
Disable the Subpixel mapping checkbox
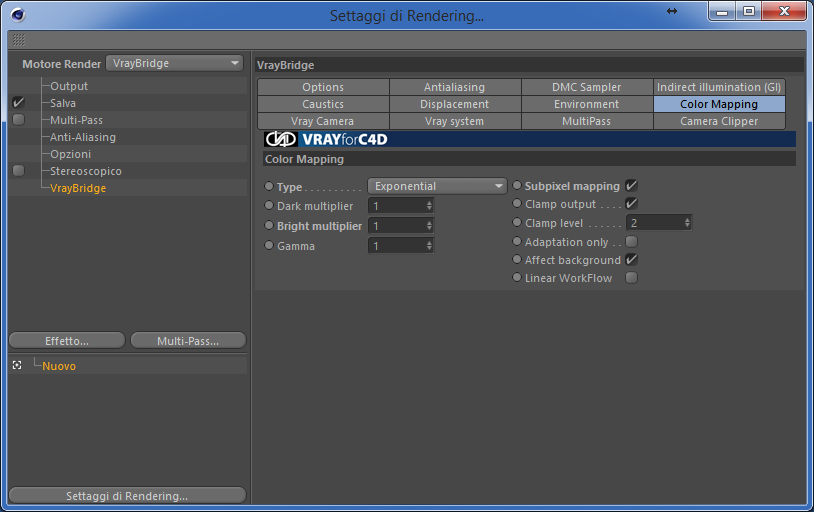[631, 185]
